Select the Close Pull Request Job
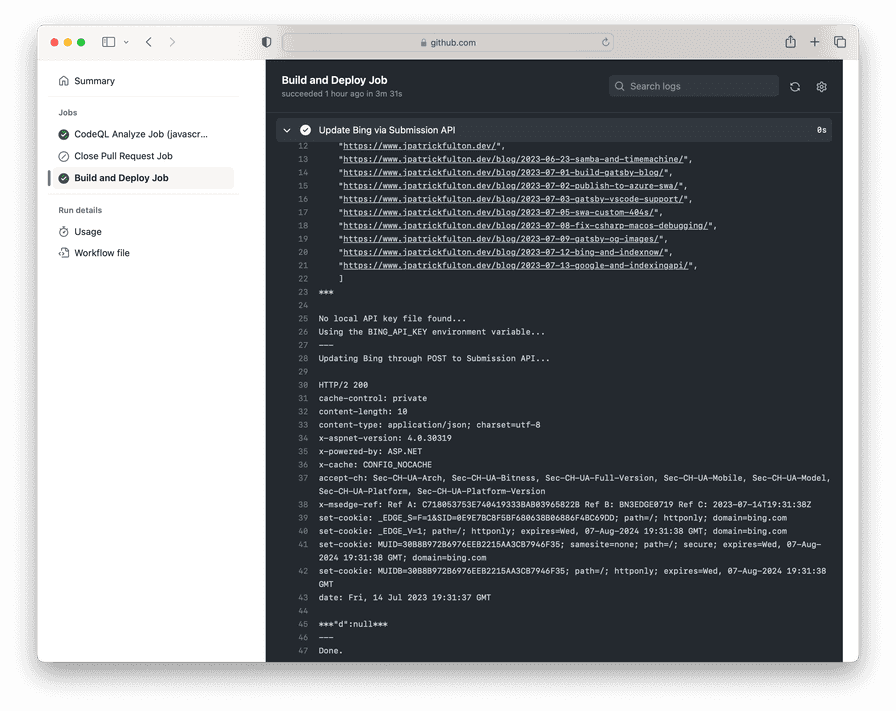 123,156
